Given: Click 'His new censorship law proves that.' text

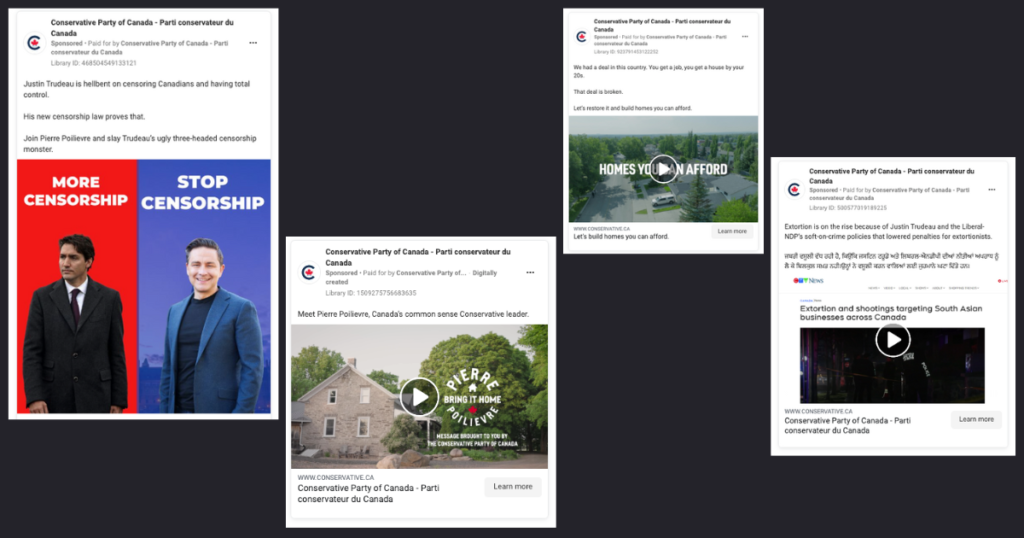Looking at the screenshot, I should [x=84, y=116].
